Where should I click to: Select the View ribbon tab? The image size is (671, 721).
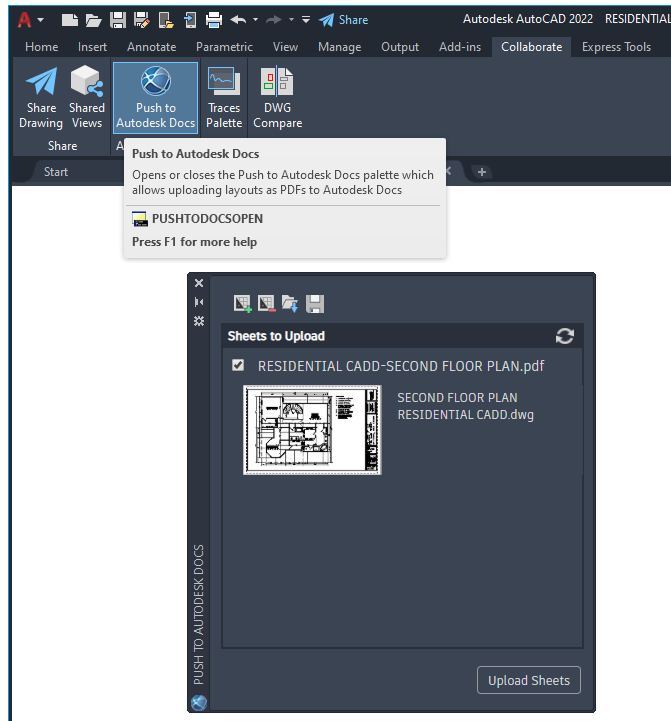[x=285, y=47]
